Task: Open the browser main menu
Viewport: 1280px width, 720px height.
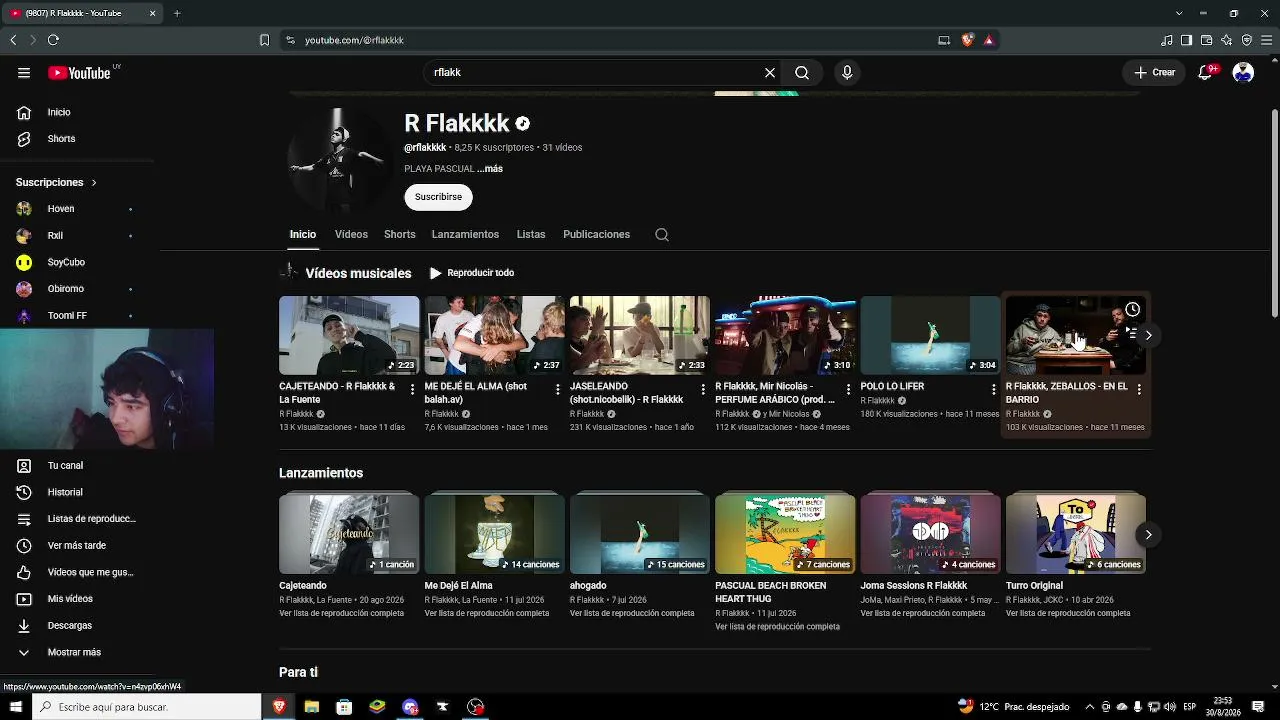Action: click(1267, 40)
